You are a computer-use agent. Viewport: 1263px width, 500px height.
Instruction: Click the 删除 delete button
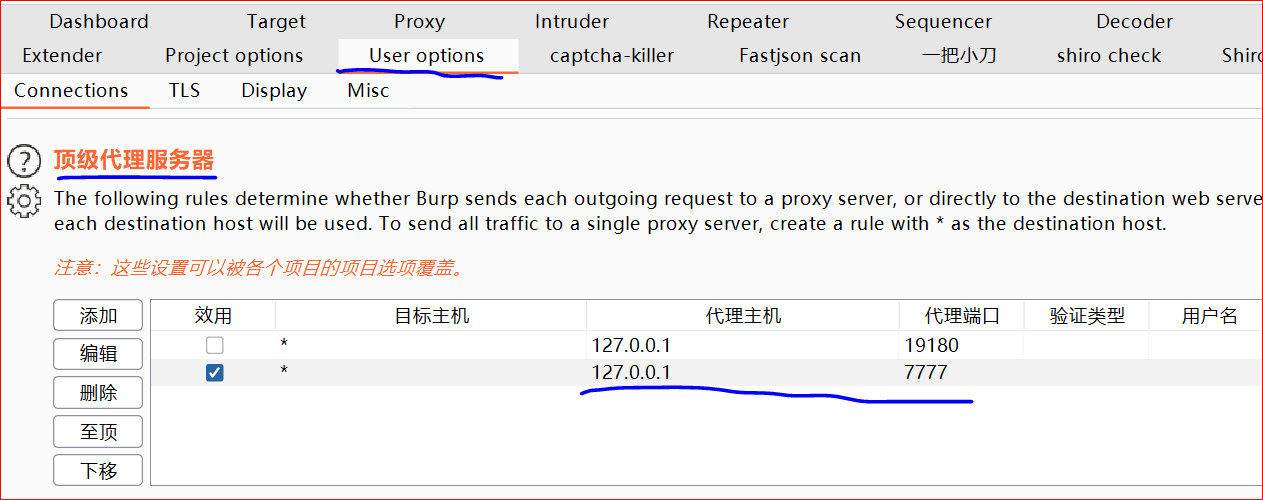coord(98,393)
